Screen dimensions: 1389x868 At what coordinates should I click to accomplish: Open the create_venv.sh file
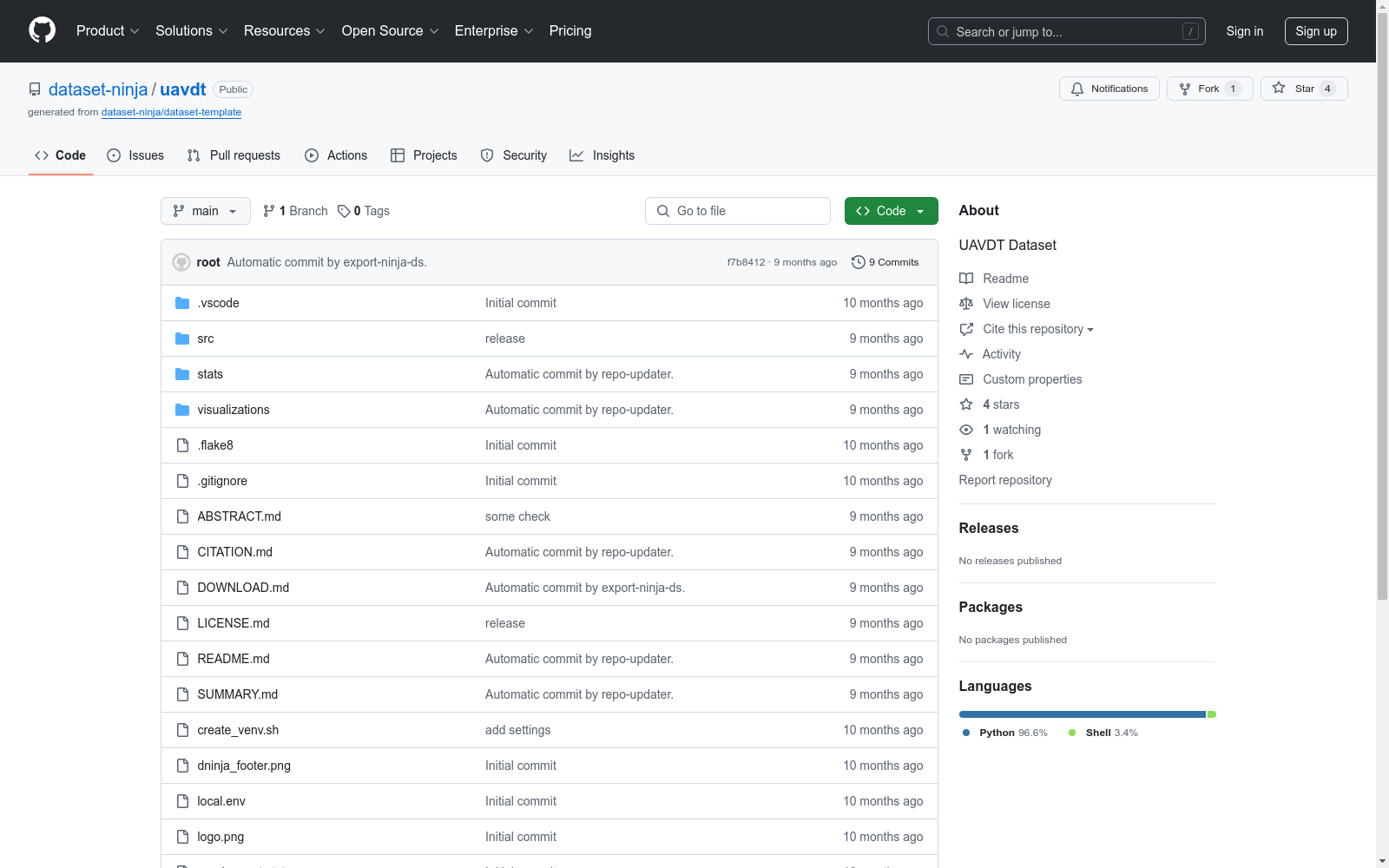(238, 730)
